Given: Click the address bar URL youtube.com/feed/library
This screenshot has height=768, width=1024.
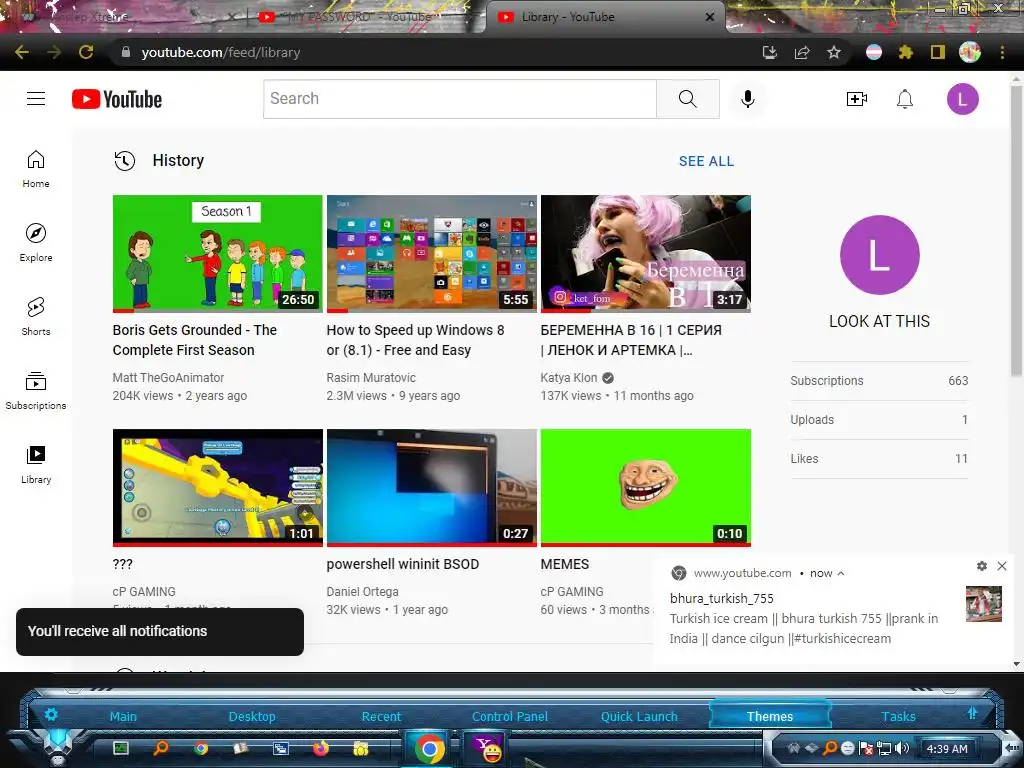Looking at the screenshot, I should tap(221, 52).
